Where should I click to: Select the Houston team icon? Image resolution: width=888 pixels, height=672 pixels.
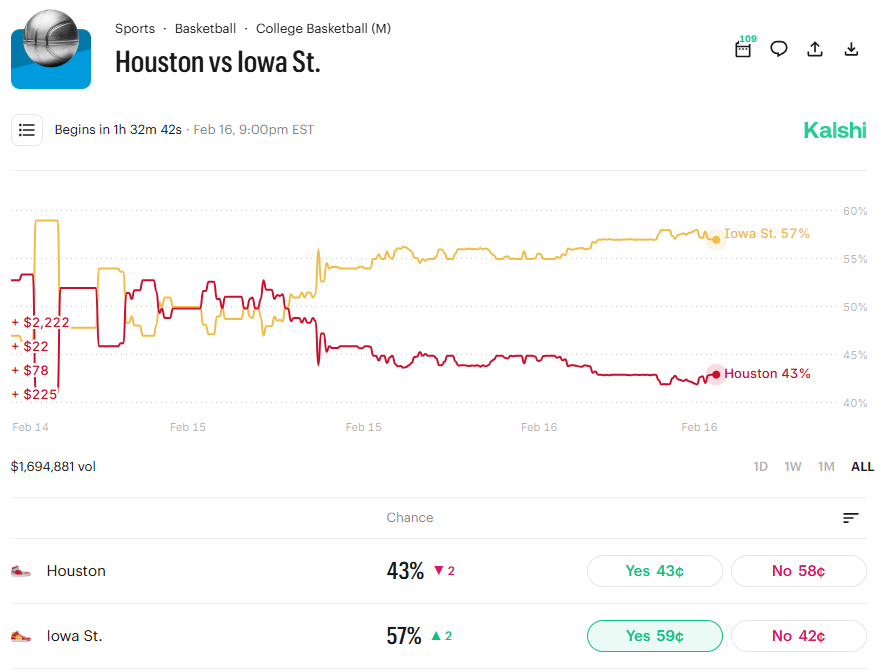pos(21,571)
